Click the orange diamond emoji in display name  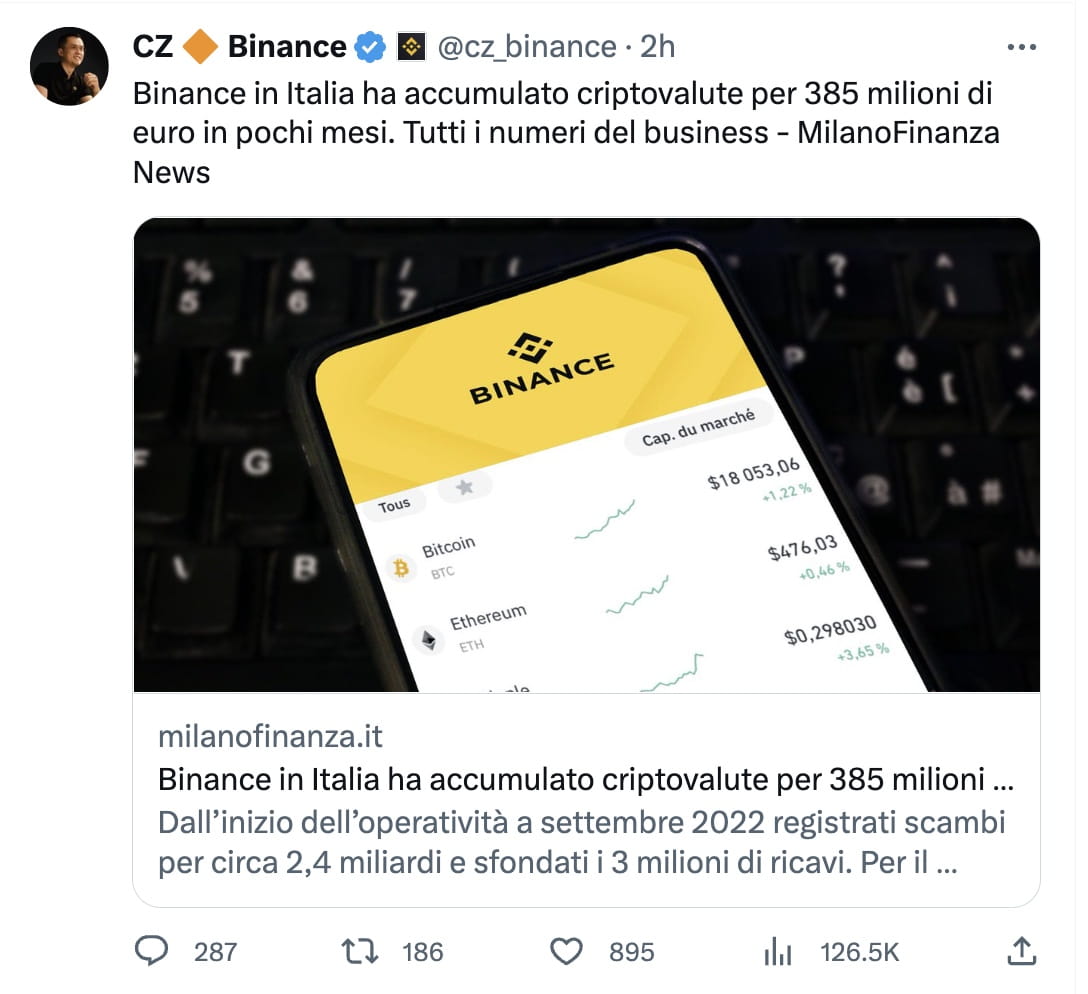click(198, 46)
